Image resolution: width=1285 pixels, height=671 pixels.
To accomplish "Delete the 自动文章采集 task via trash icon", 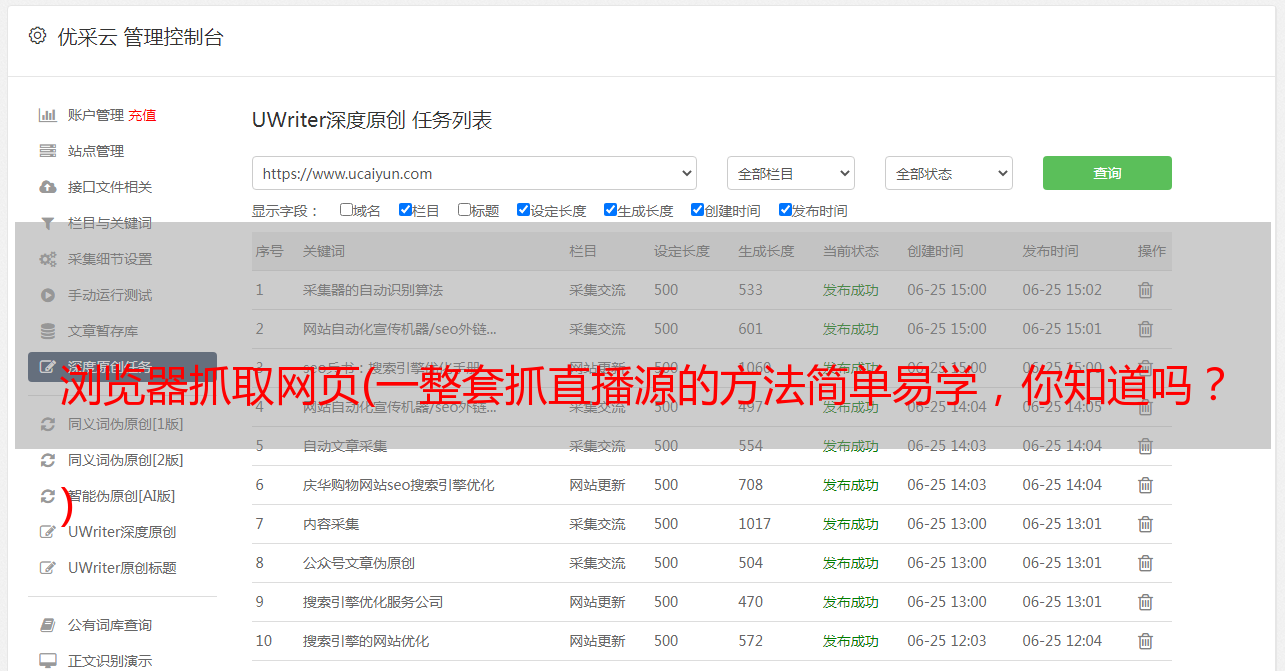I will 1145,446.
